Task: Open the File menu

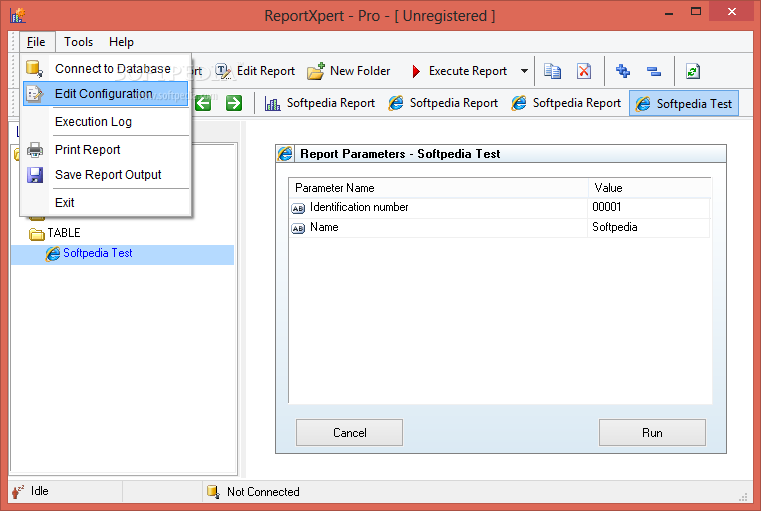Action: pos(36,42)
